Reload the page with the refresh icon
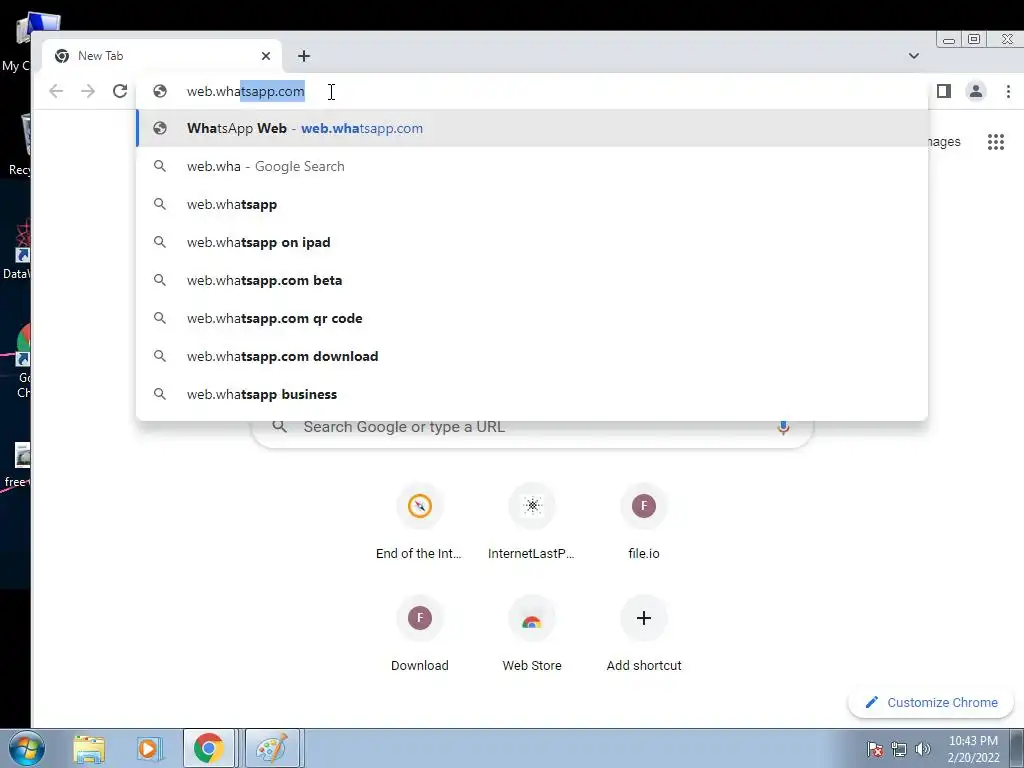 coord(120,91)
